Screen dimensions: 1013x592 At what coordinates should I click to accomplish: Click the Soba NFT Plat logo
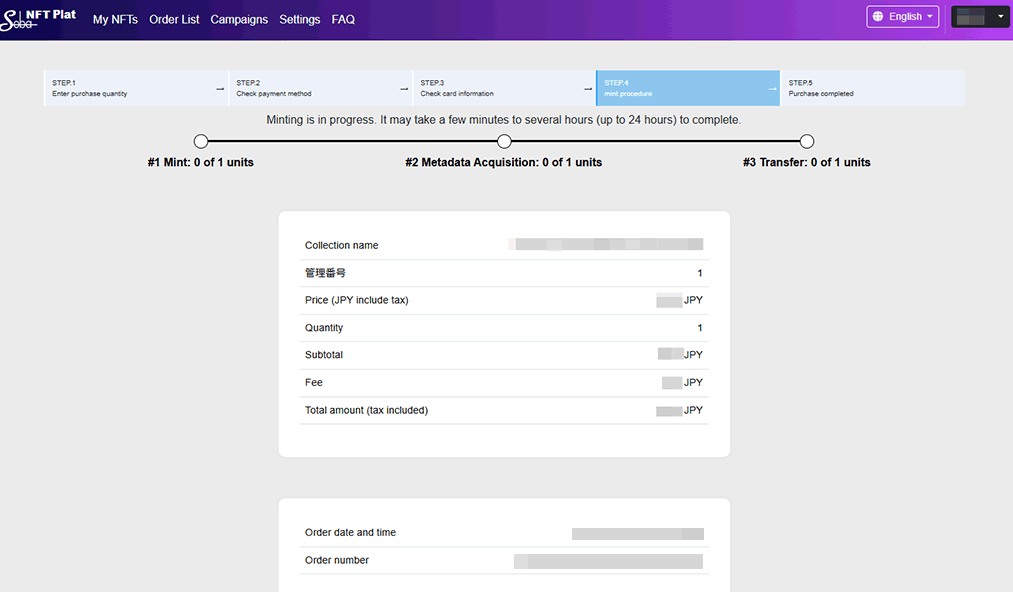(x=38, y=19)
